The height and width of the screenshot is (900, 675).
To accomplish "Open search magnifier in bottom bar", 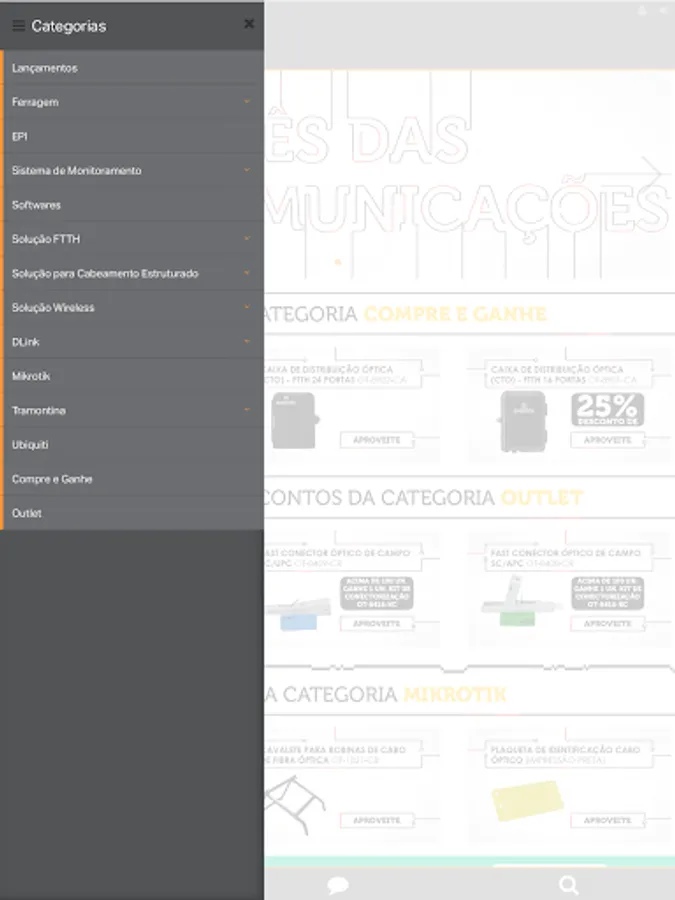I will (568, 885).
